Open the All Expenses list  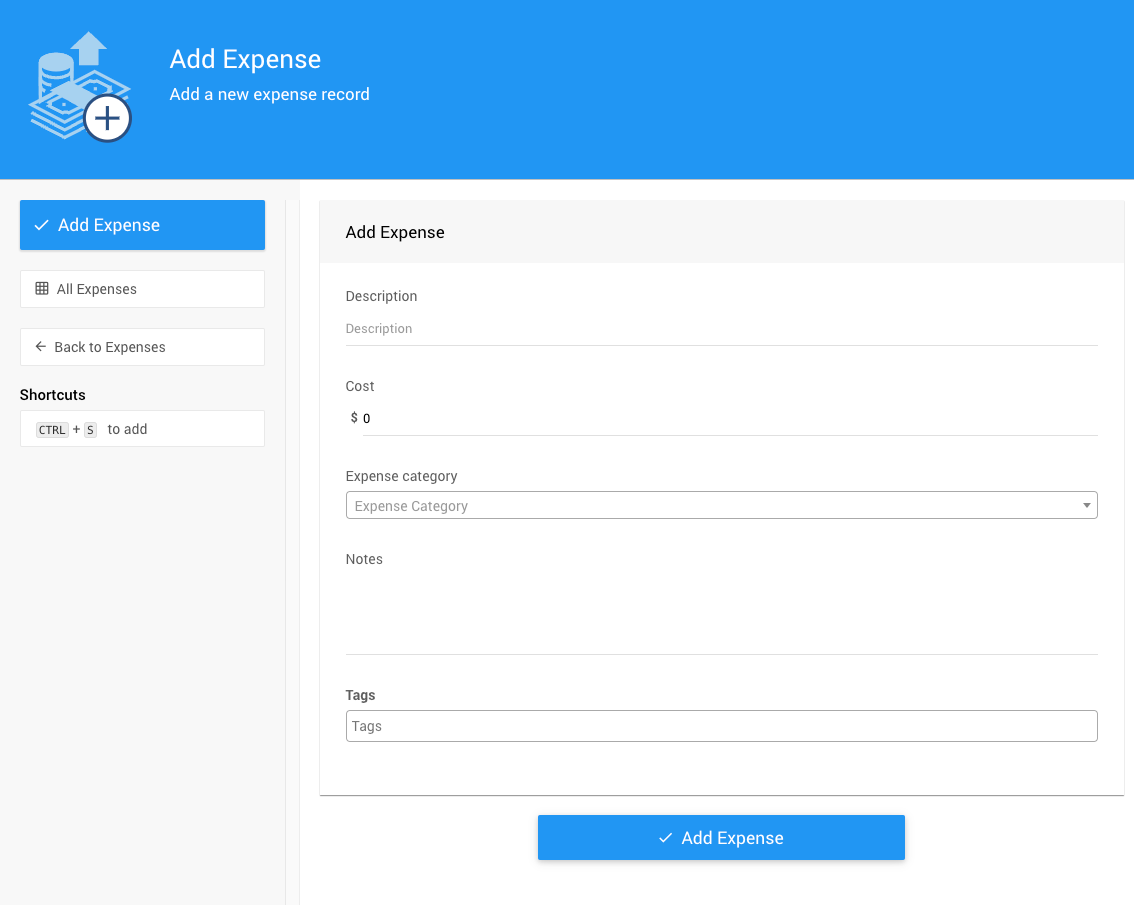(x=142, y=289)
